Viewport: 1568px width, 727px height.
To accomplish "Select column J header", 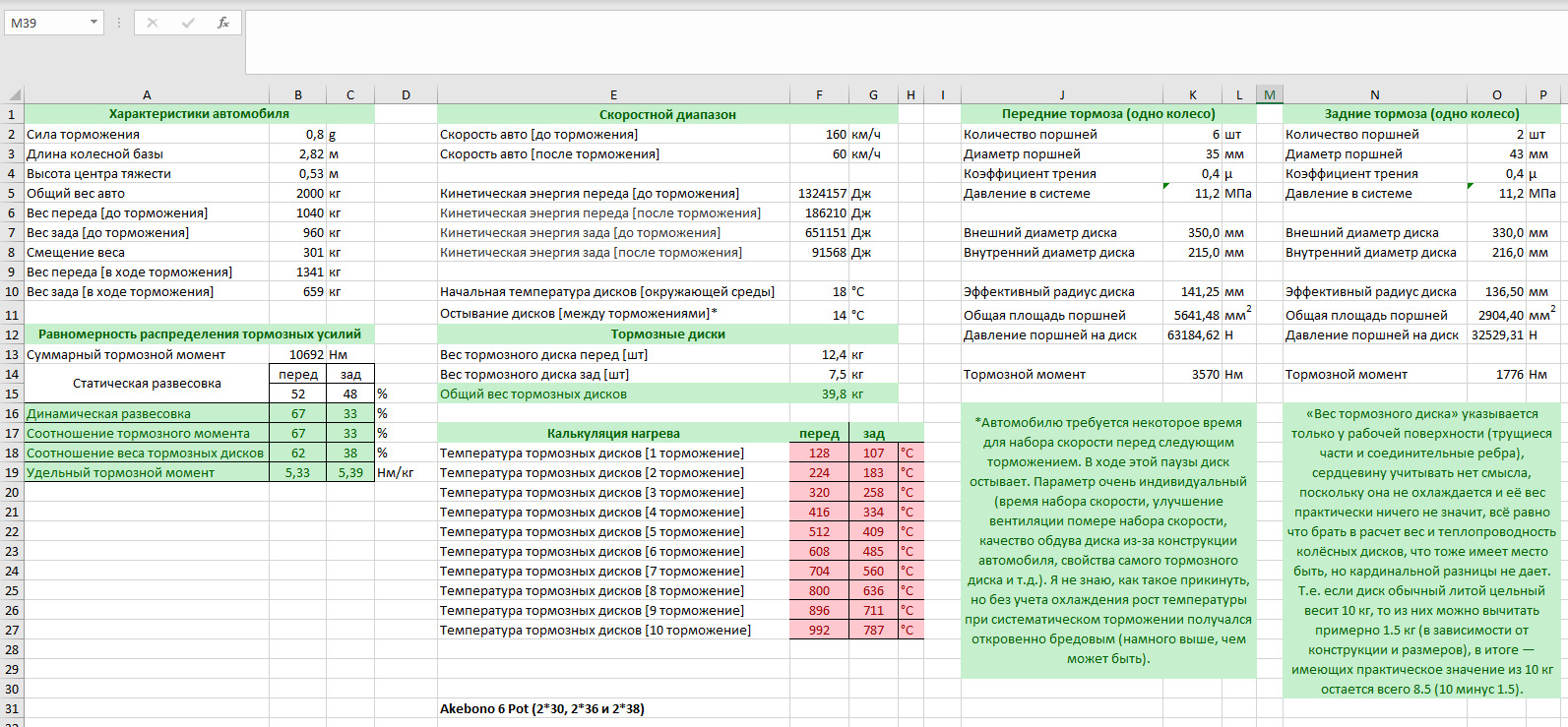I will click(x=1062, y=95).
